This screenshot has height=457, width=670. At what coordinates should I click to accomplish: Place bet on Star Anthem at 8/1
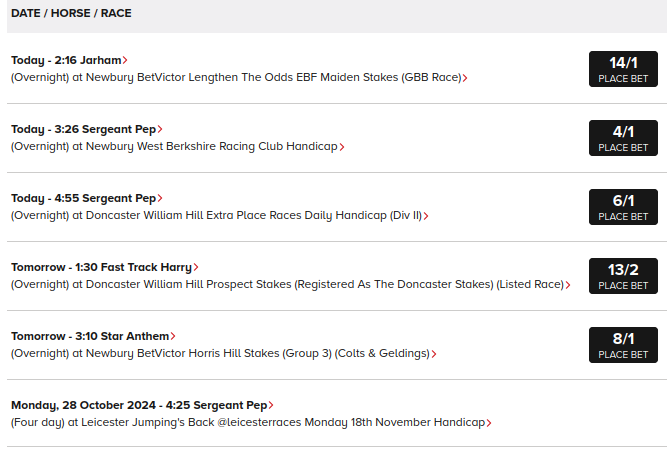point(623,345)
